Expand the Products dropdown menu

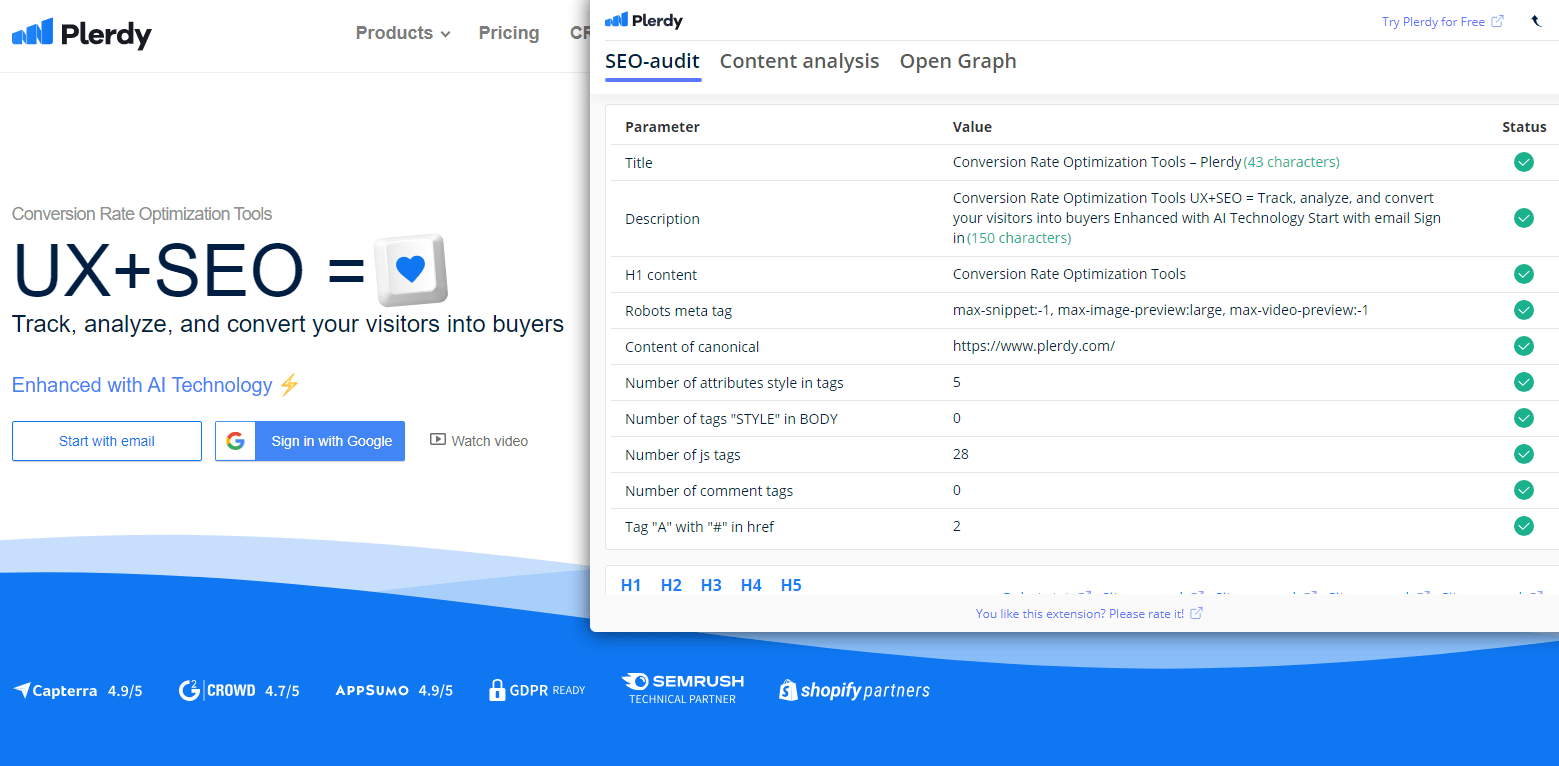pos(403,33)
